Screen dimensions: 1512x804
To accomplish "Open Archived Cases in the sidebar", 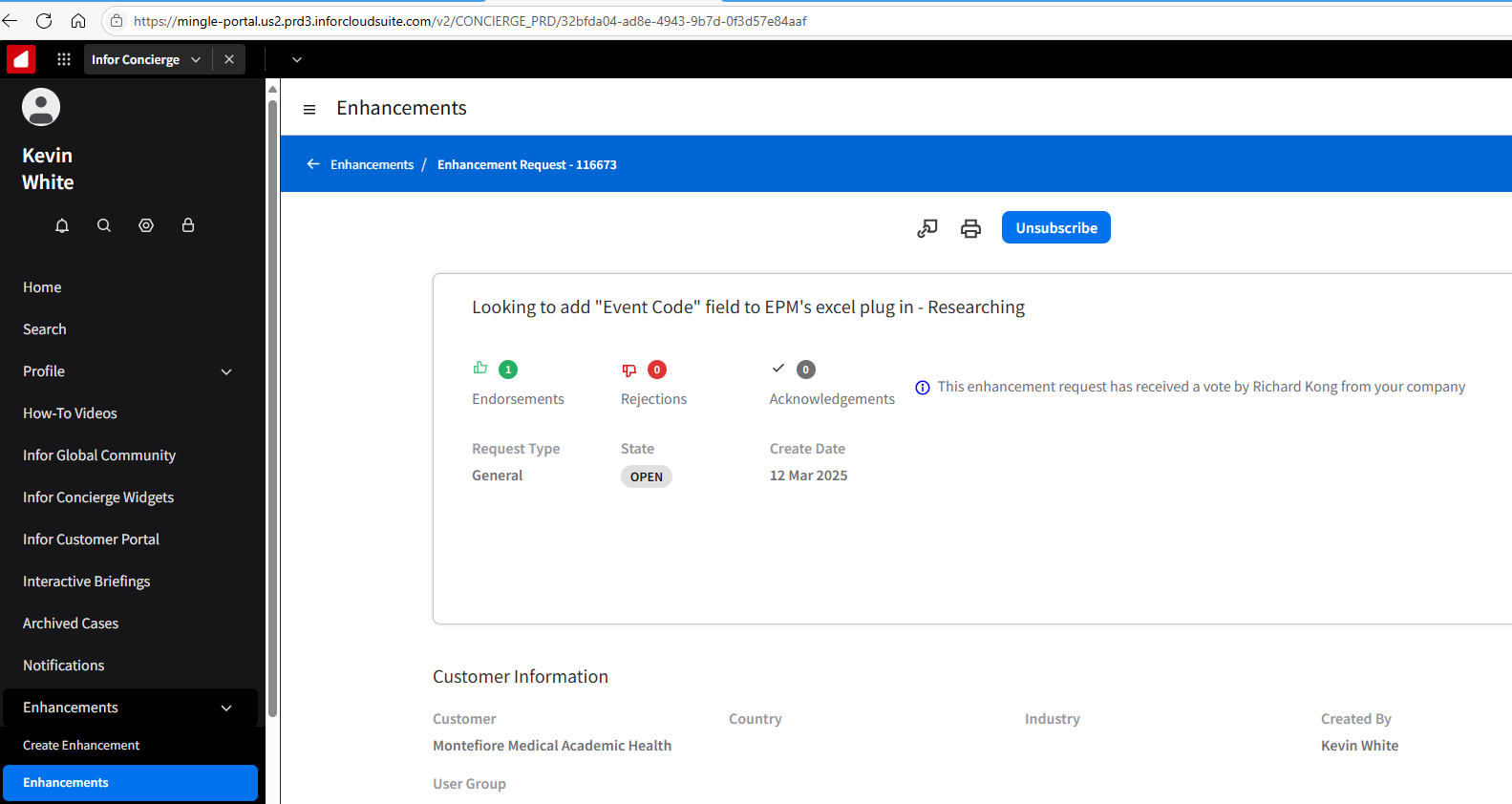I will pos(71,624).
